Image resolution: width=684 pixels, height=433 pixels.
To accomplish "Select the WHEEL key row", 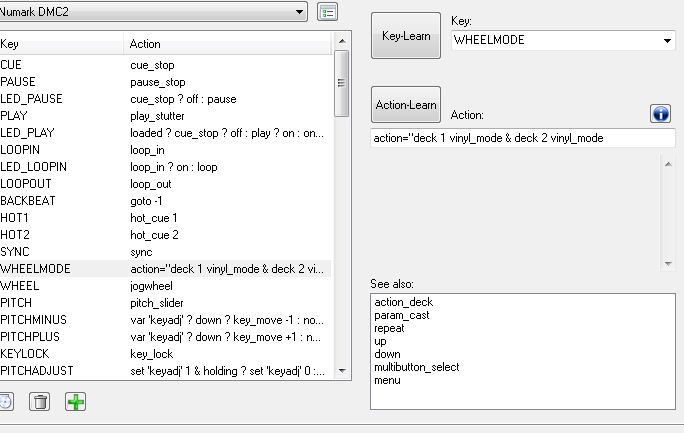I will click(x=165, y=286).
